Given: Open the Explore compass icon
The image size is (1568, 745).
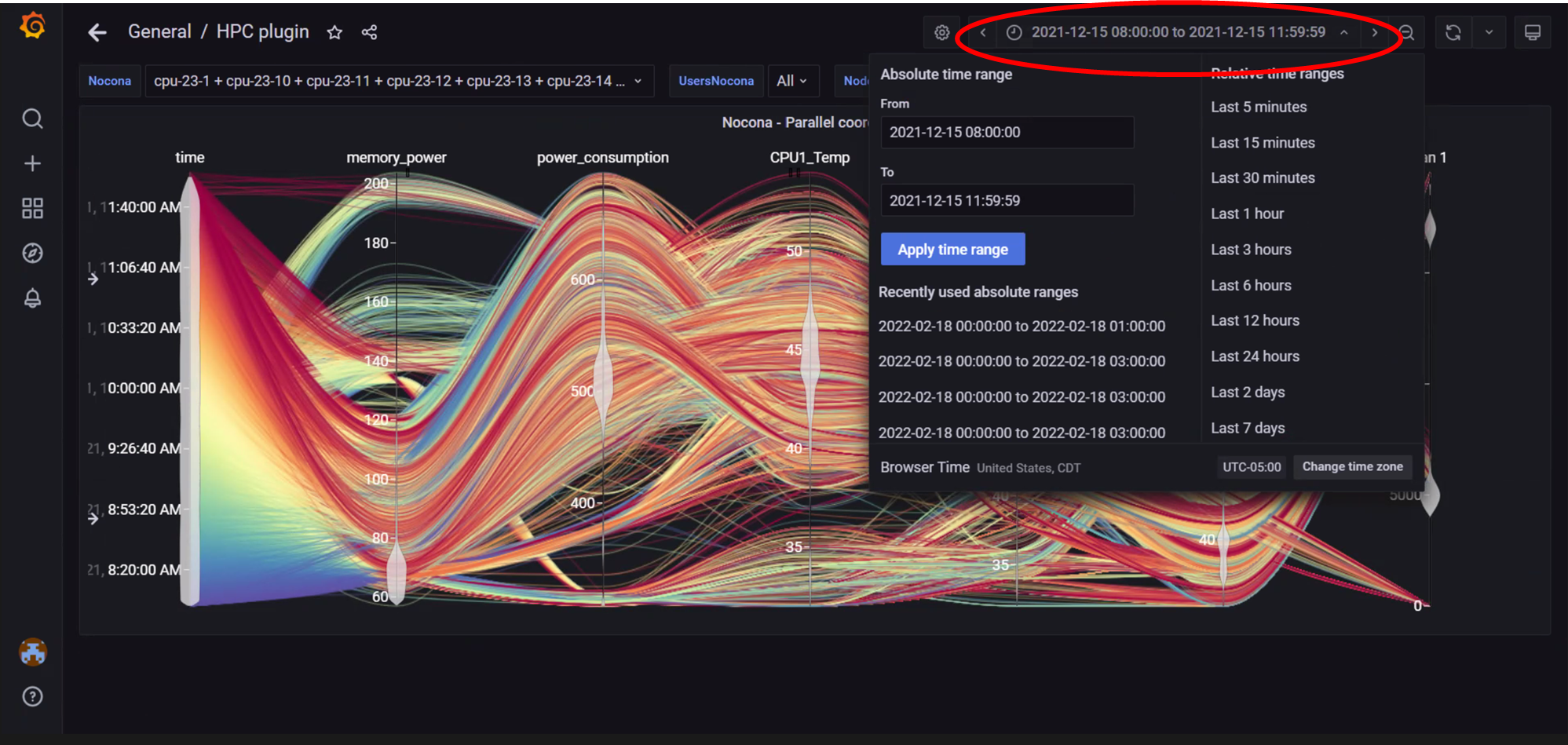Looking at the screenshot, I should coord(32,253).
